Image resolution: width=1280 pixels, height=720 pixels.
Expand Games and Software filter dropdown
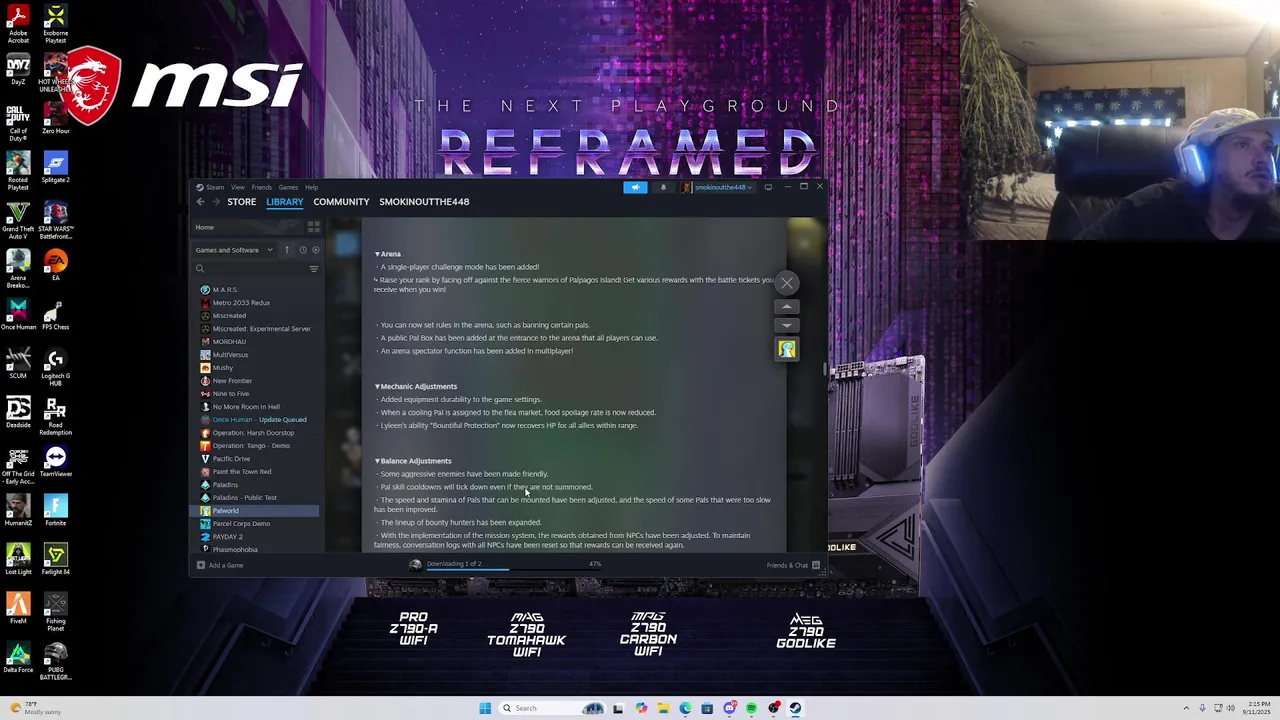coord(234,250)
